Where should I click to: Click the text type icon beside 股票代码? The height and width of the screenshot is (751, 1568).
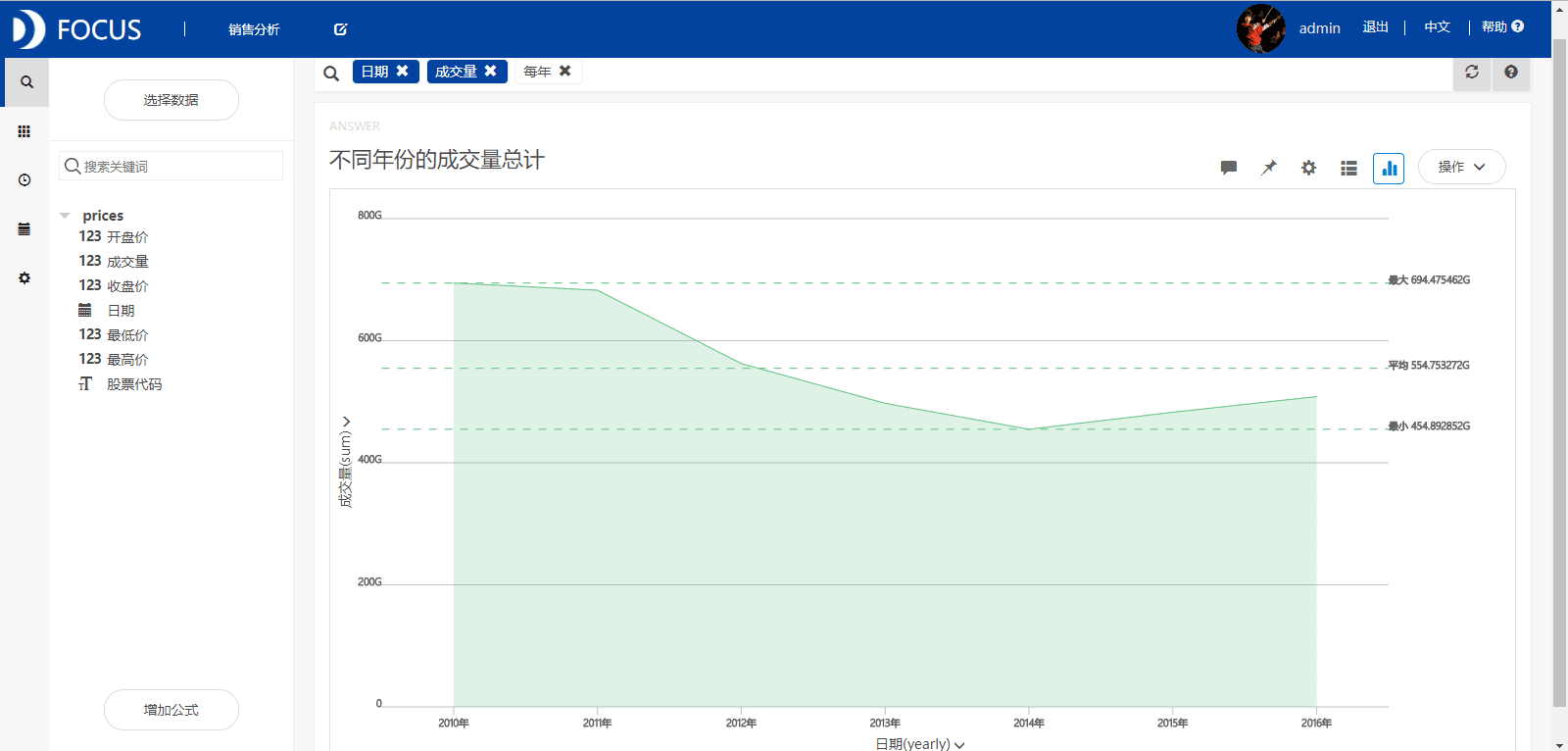[x=85, y=383]
